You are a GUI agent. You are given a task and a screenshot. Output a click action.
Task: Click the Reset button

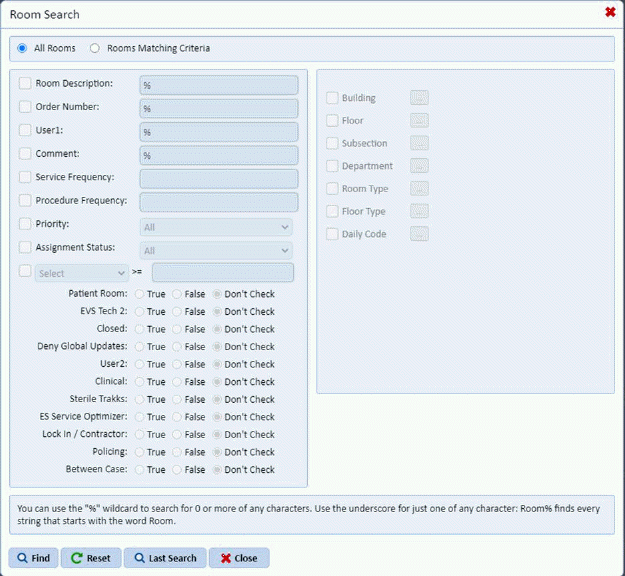90,558
